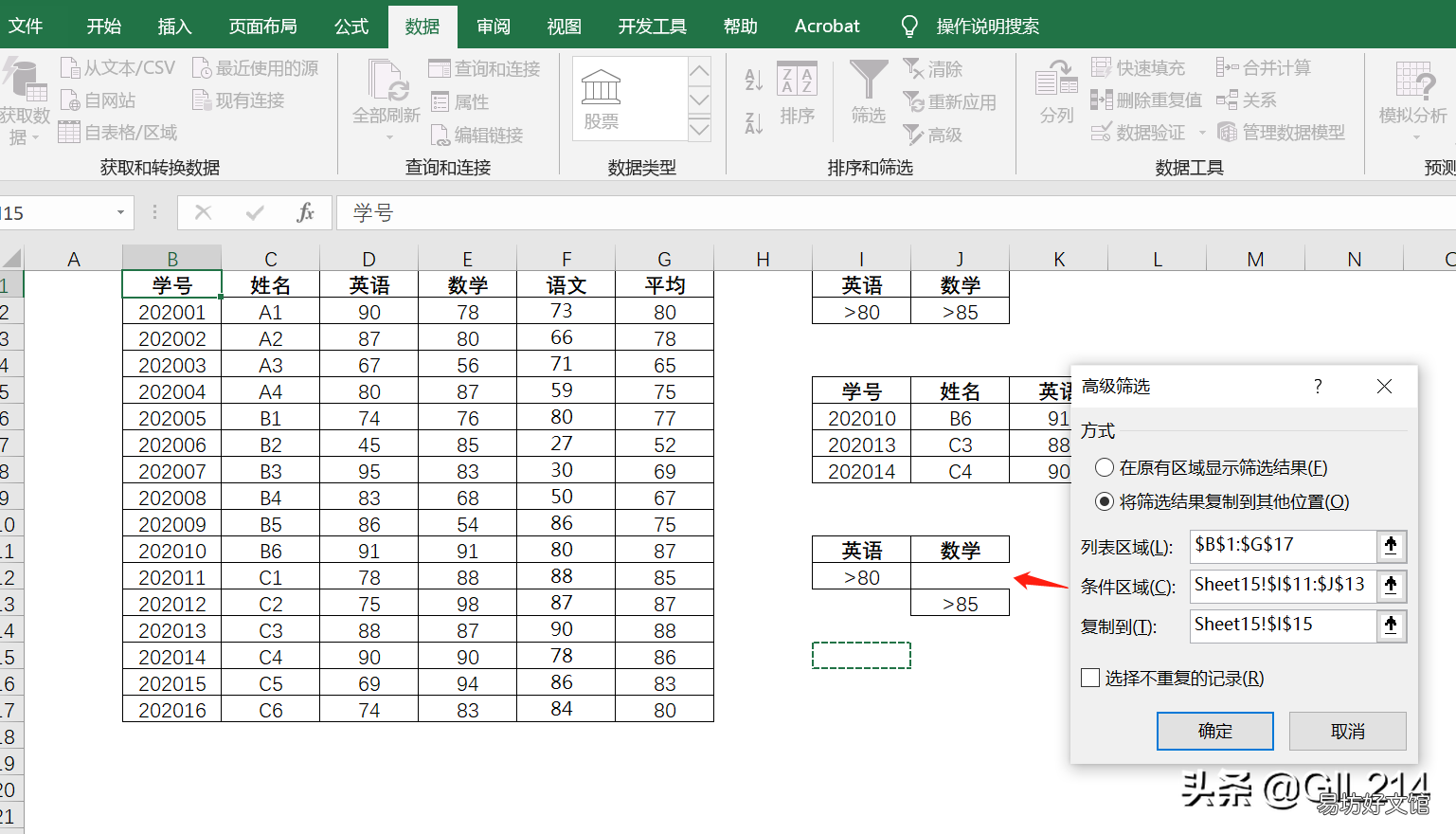Switch to the Acrobat tab
This screenshot has width=1456, height=834.
(827, 27)
